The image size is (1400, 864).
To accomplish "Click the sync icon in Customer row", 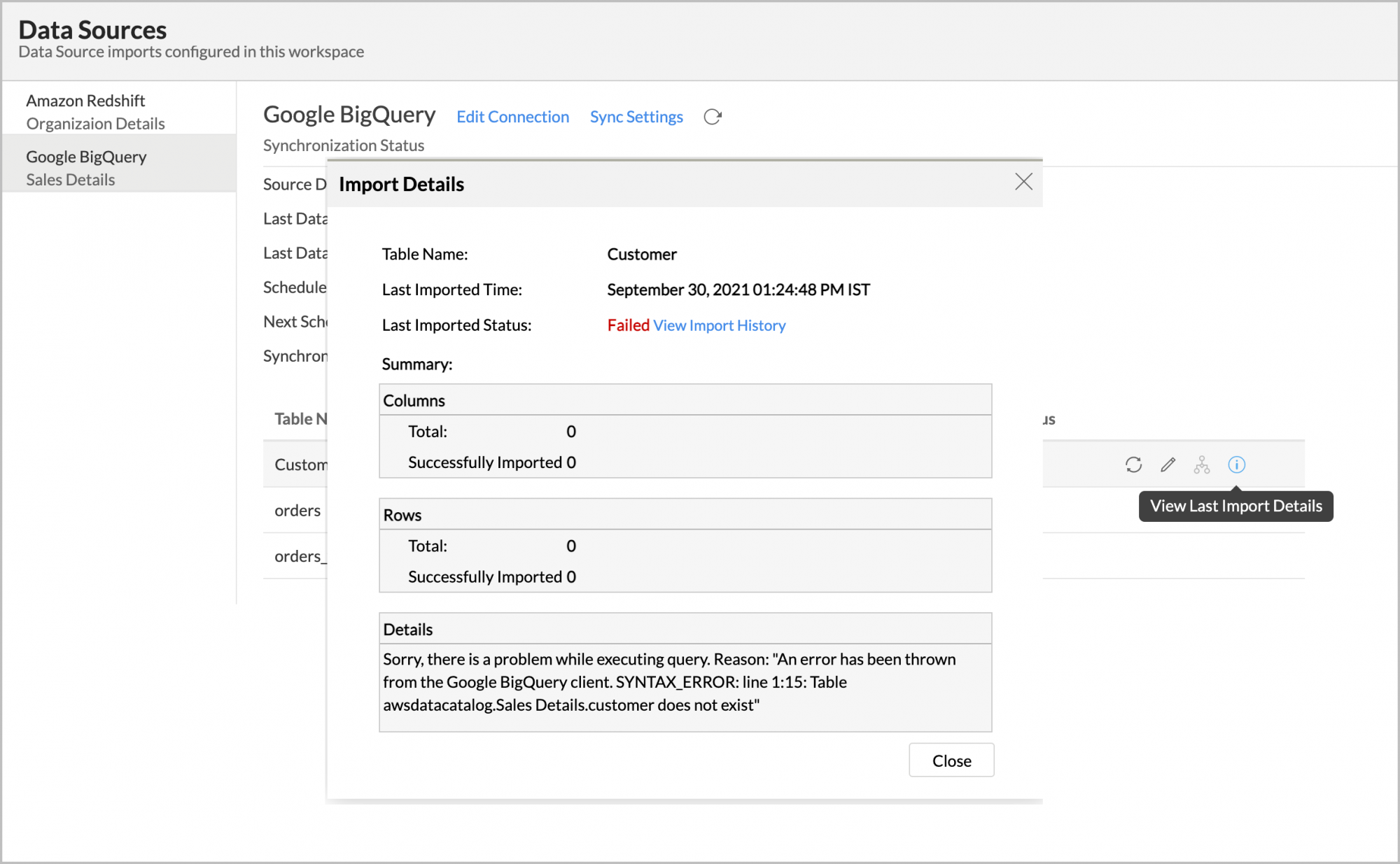I will [x=1133, y=465].
